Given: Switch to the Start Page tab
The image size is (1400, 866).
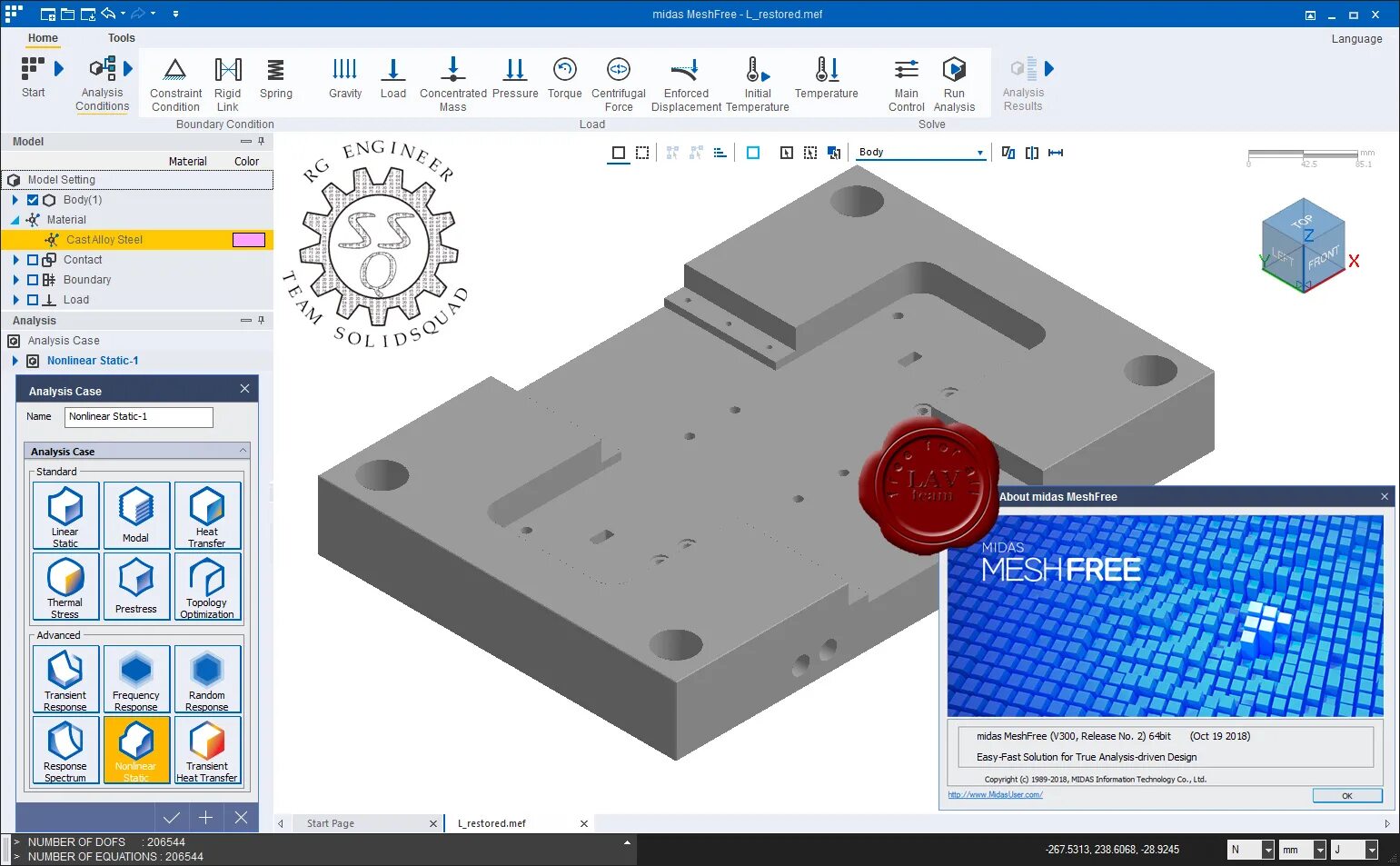Looking at the screenshot, I should (331, 823).
